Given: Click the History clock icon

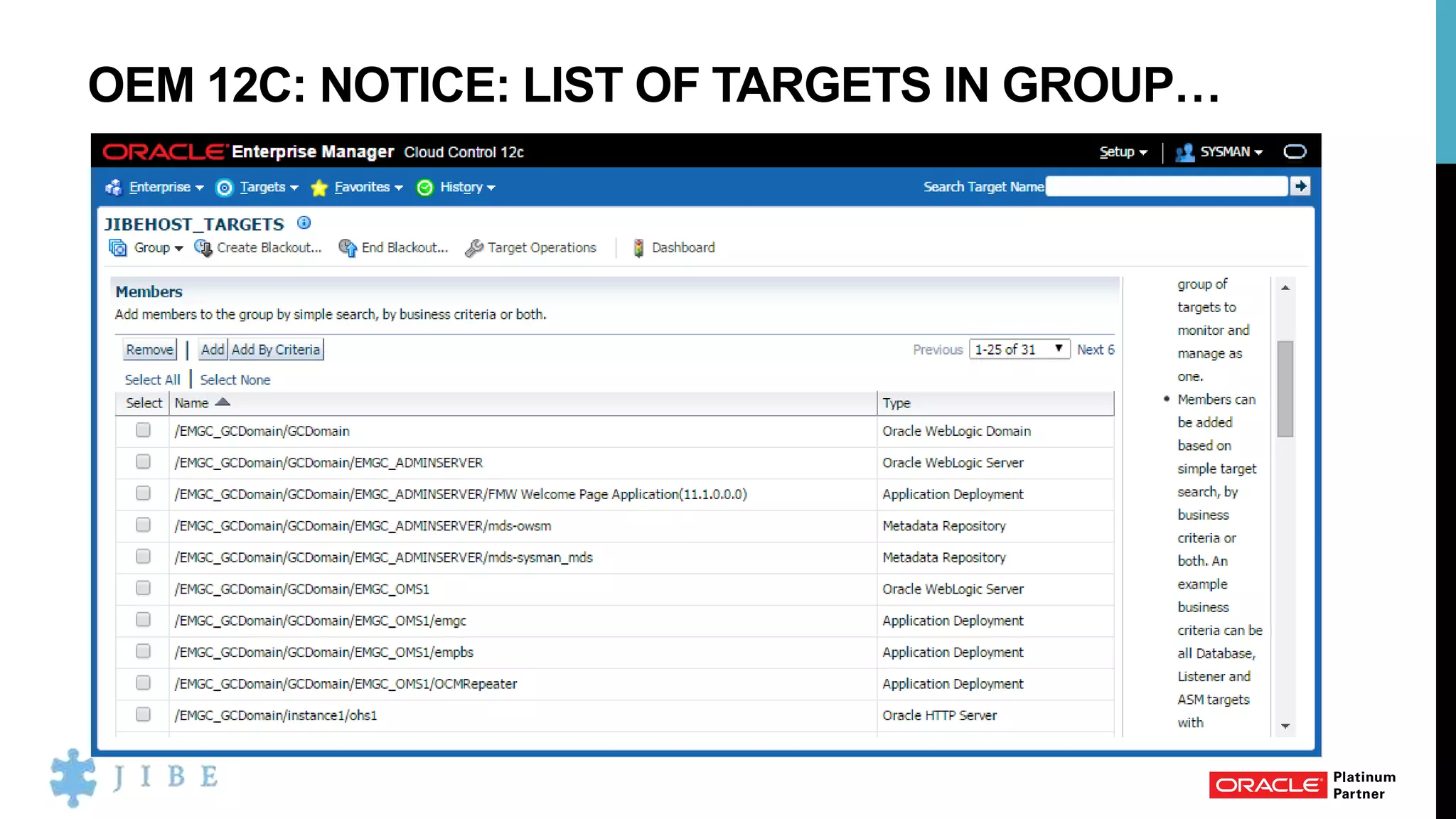Looking at the screenshot, I should tap(425, 188).
